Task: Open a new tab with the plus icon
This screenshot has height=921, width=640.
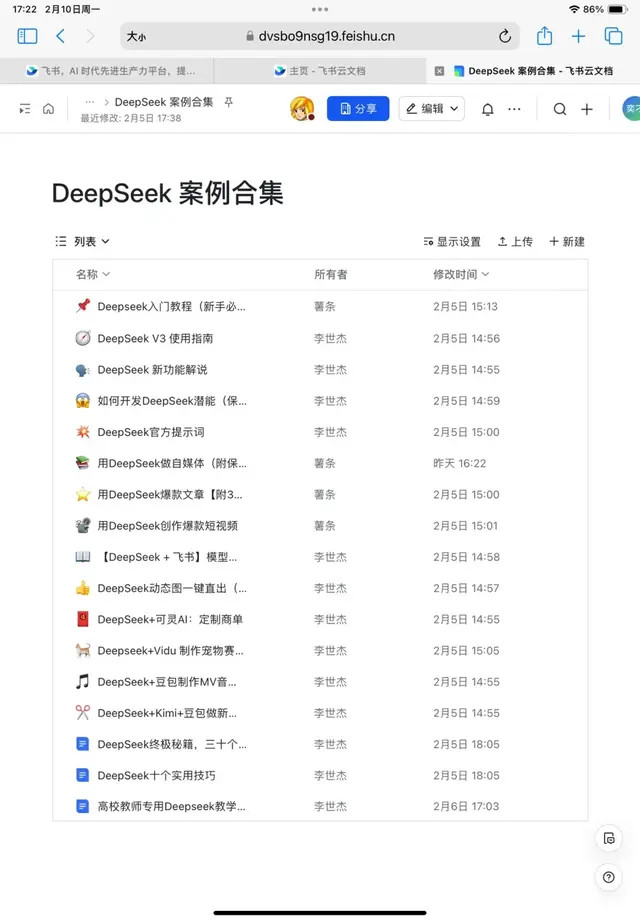Action: point(578,36)
